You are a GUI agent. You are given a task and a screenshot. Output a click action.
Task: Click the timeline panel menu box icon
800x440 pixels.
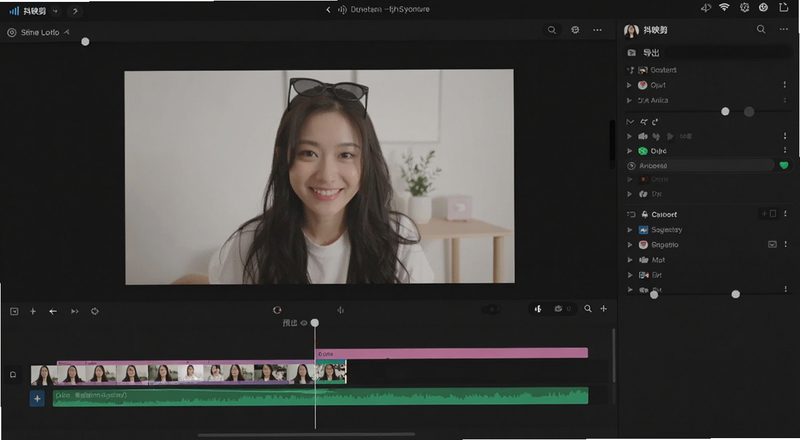click(x=14, y=311)
